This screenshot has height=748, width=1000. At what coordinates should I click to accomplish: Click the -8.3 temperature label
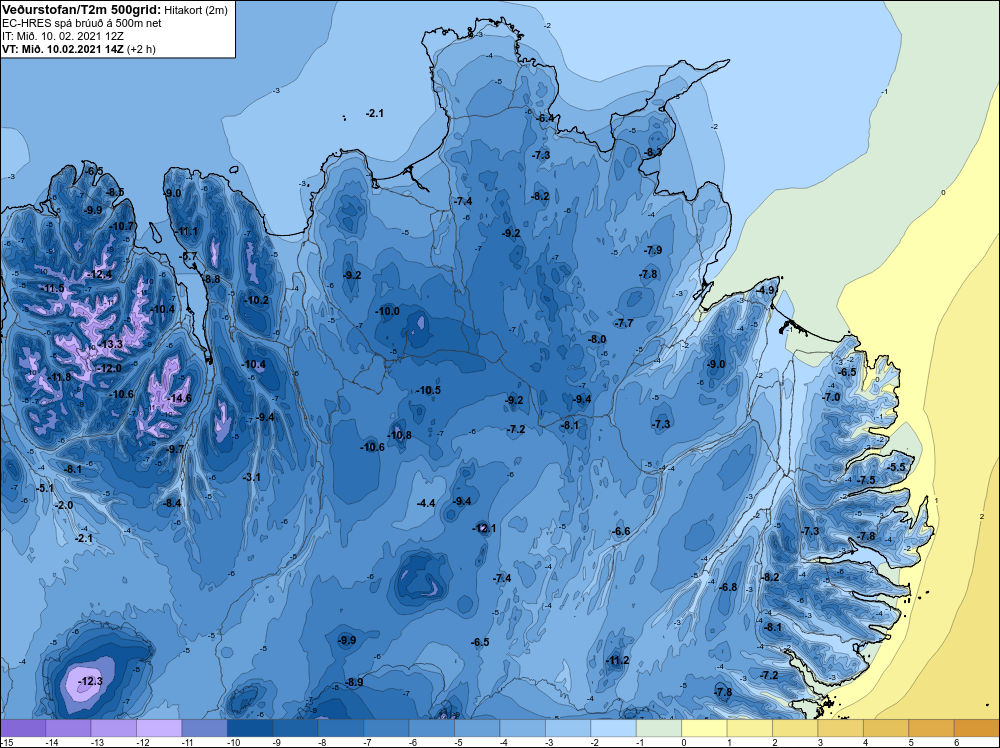pyautogui.click(x=653, y=152)
